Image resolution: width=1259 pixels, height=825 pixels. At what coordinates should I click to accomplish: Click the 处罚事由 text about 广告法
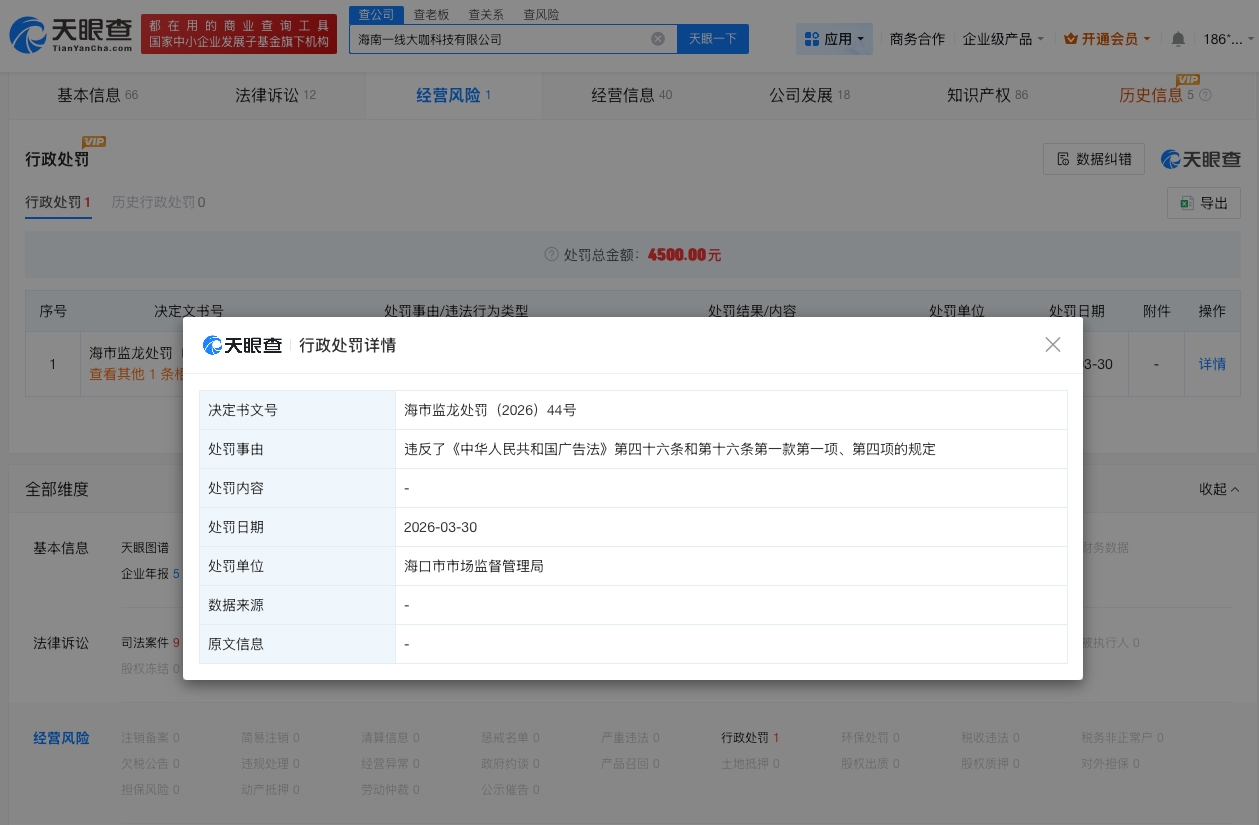(x=670, y=449)
